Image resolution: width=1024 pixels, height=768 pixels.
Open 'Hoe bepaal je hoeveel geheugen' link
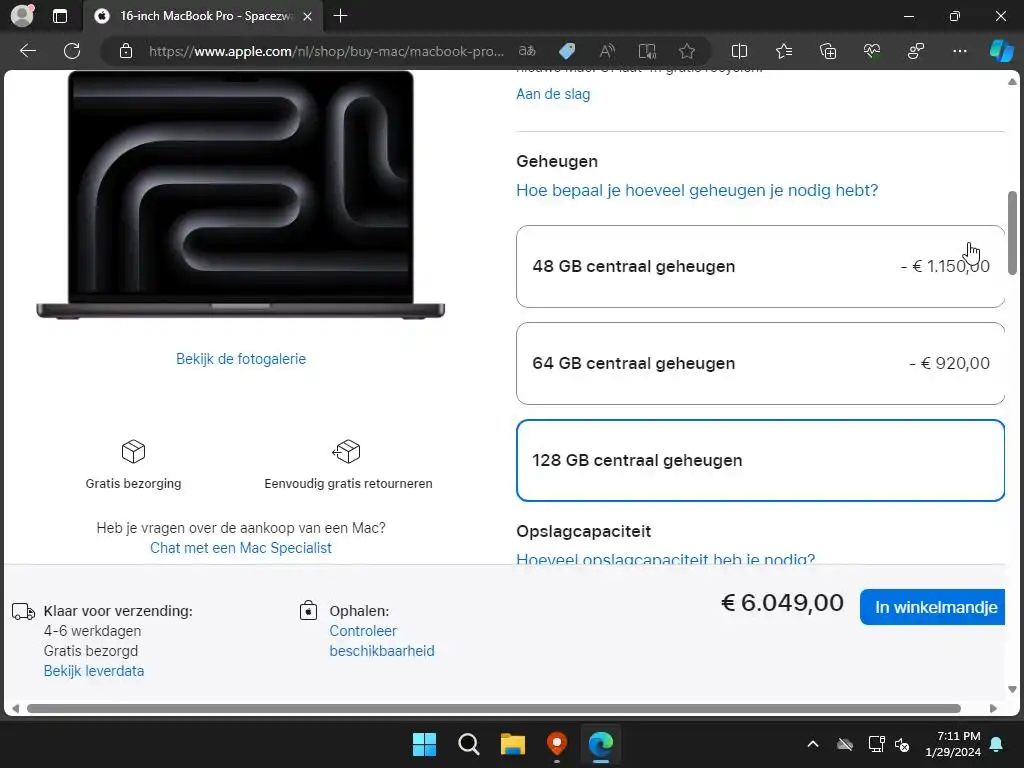pyautogui.click(x=697, y=190)
